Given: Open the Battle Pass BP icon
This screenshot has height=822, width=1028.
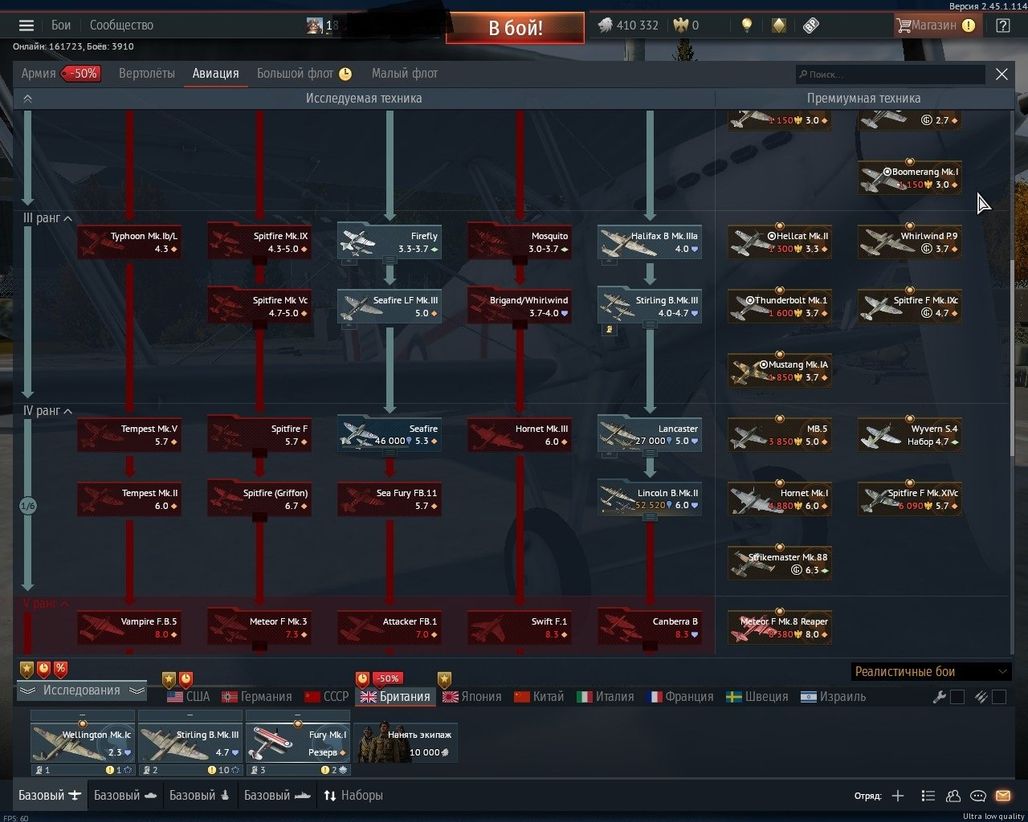Looking at the screenshot, I should [x=811, y=26].
